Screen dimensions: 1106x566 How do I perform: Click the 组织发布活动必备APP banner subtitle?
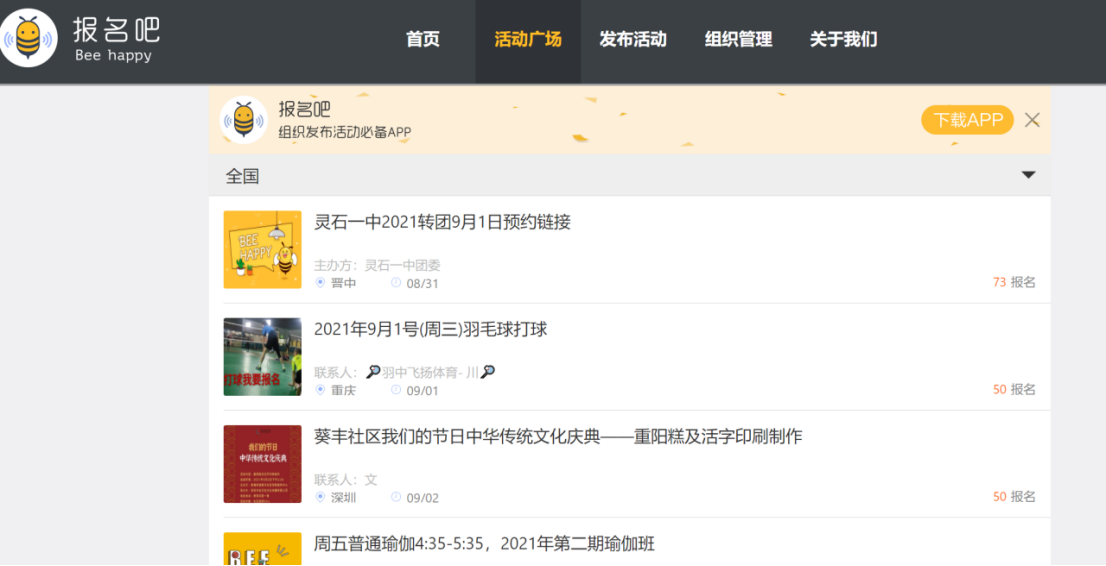345,132
